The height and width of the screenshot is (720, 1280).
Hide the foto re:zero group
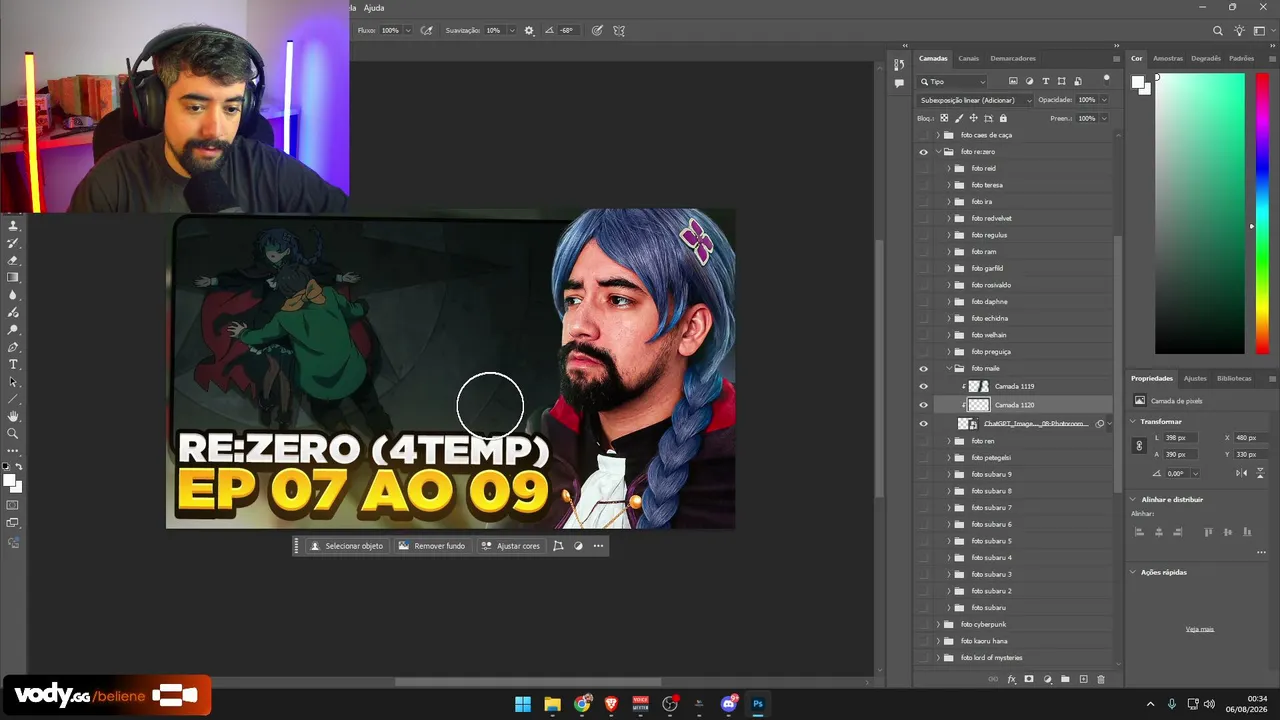pos(923,152)
